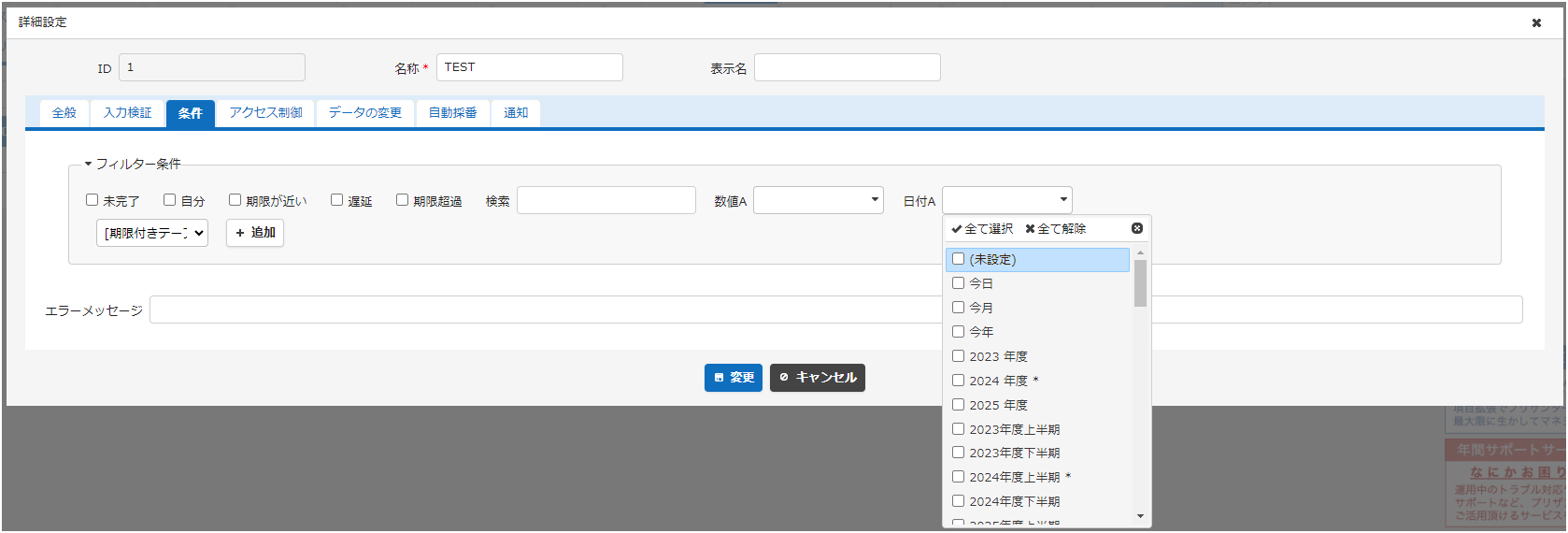1568x533 pixels.
Task: Check the 今日 option
Action: click(959, 283)
